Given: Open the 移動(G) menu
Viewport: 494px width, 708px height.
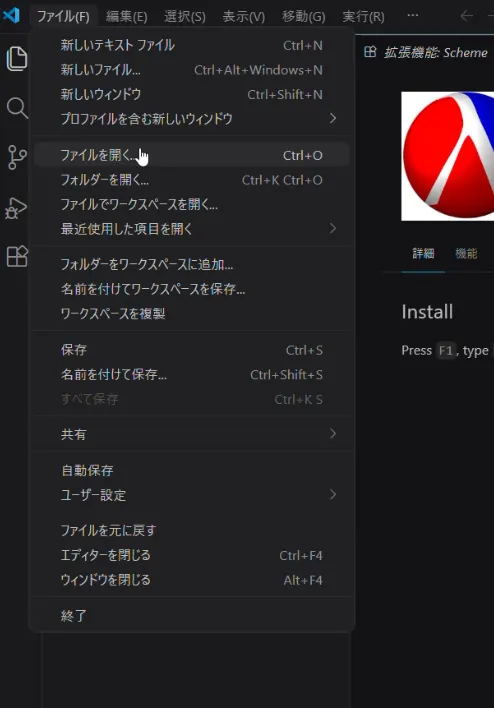Looking at the screenshot, I should point(303,16).
